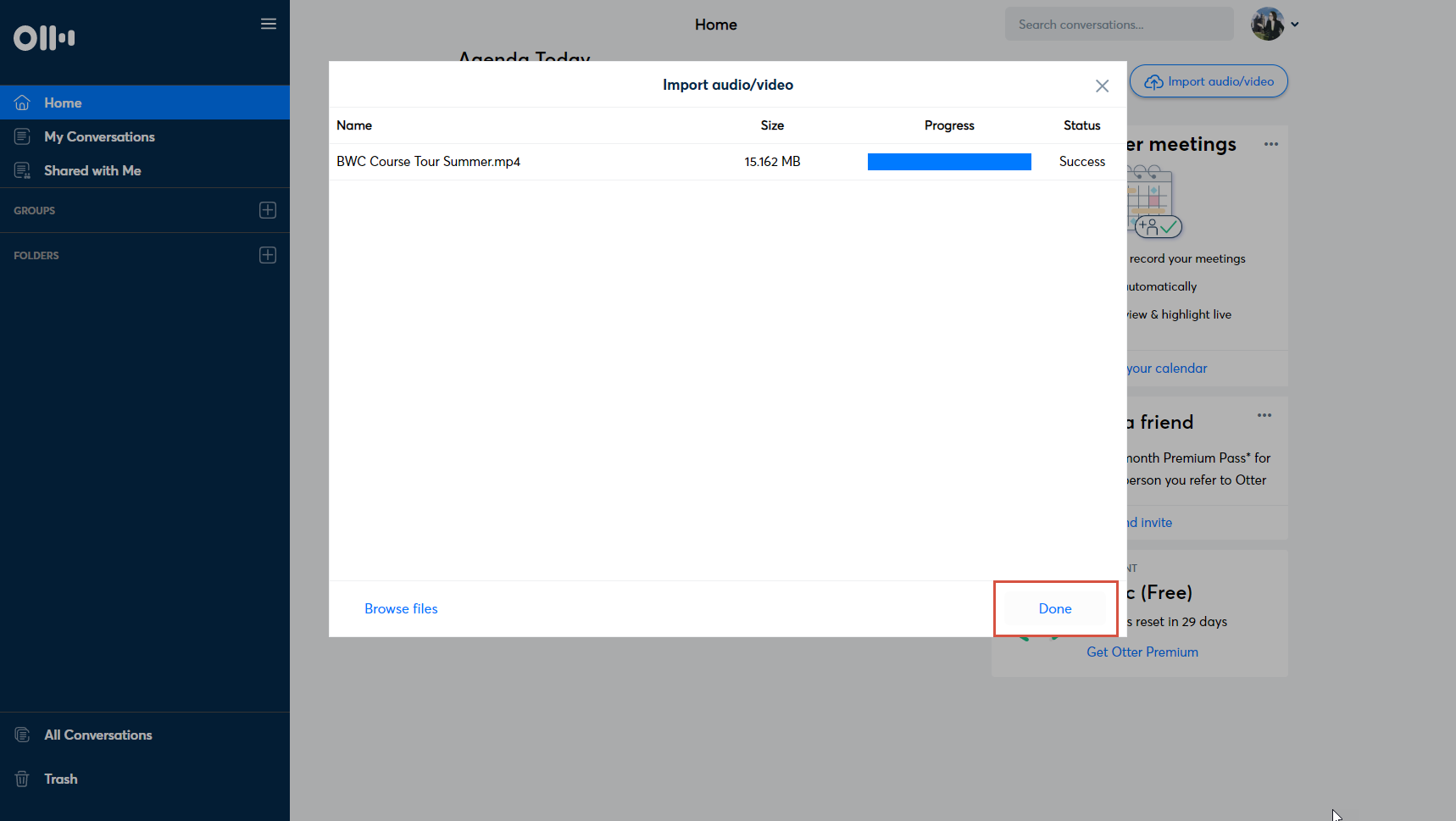Click the upload progress bar
The height and width of the screenshot is (821, 1456).
[x=949, y=162]
